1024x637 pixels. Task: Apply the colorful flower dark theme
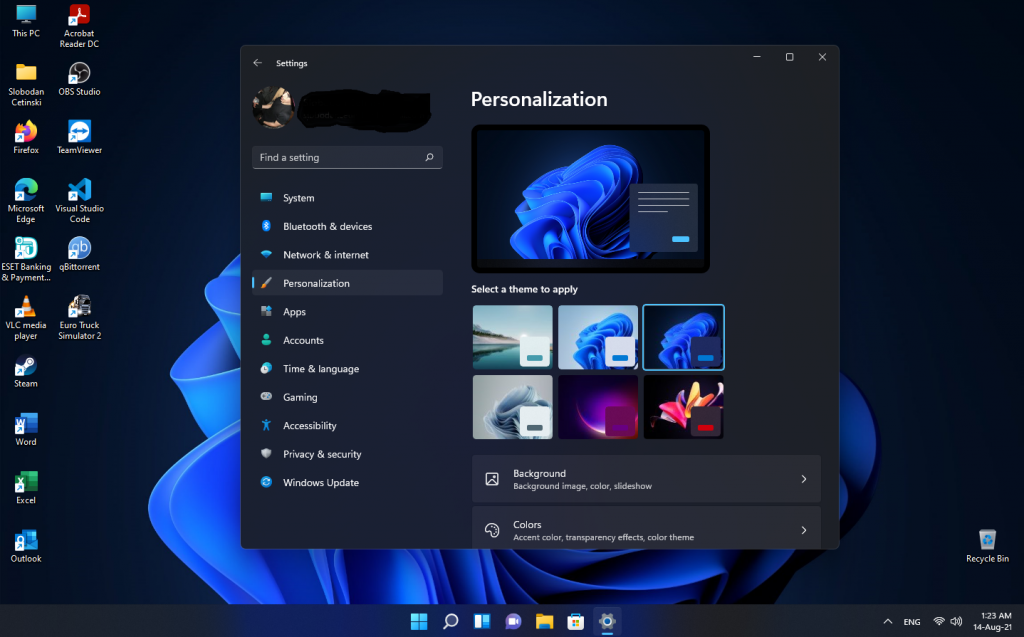pos(683,407)
